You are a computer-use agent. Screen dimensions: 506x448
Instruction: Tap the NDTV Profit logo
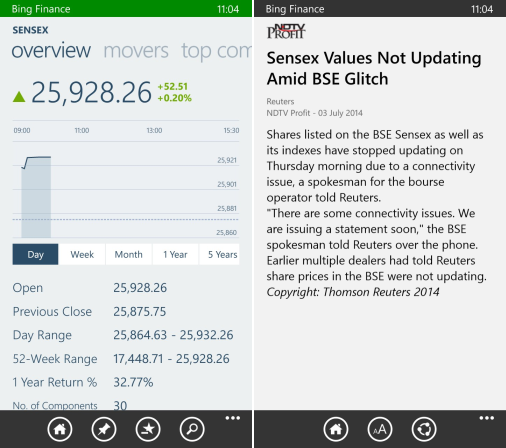click(x=286, y=31)
